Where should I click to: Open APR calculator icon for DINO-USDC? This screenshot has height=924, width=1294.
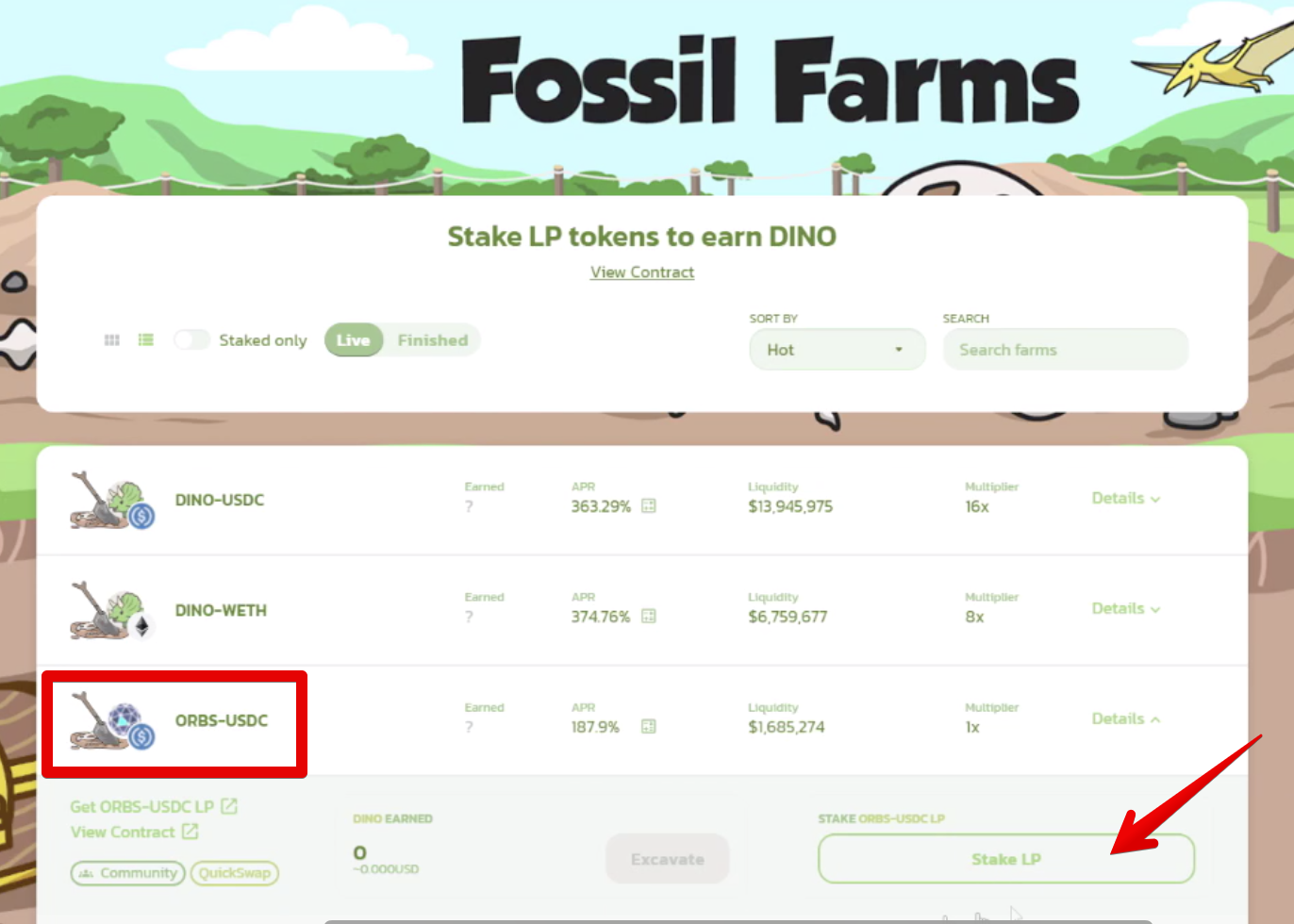[649, 506]
